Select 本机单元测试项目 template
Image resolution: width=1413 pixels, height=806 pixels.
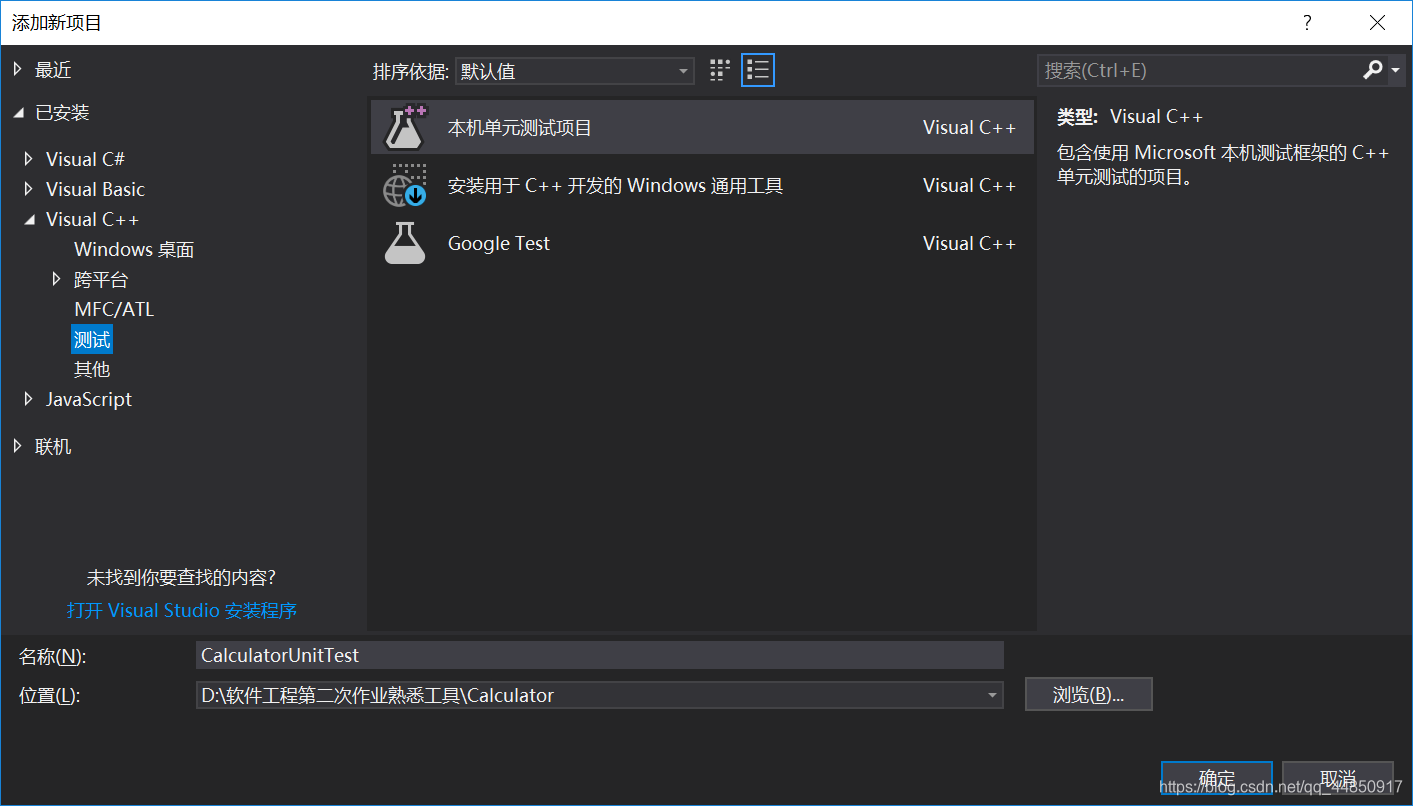[702, 127]
